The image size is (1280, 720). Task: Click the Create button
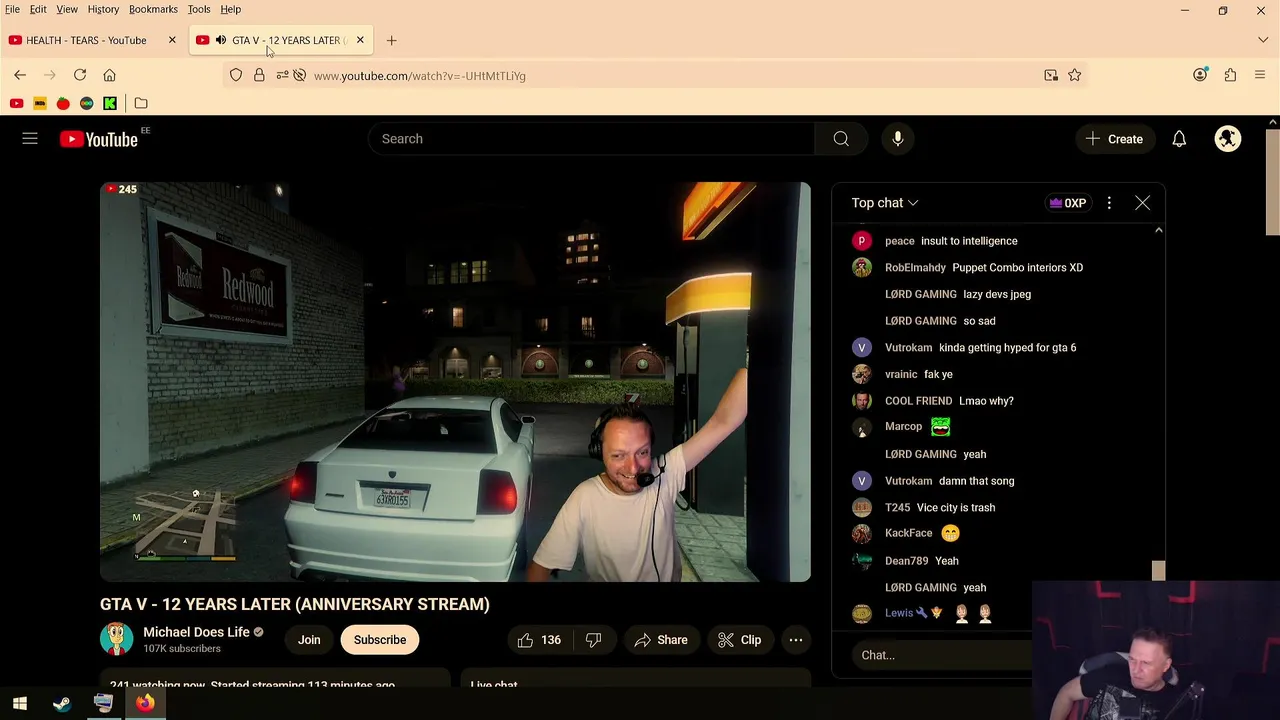(1115, 139)
